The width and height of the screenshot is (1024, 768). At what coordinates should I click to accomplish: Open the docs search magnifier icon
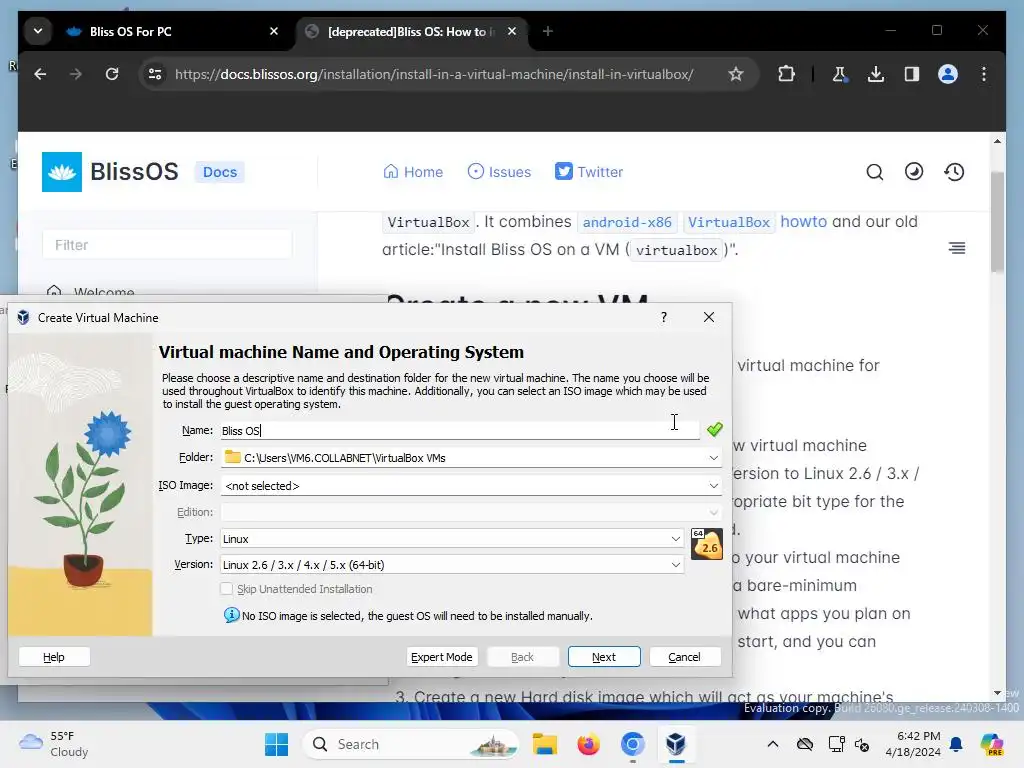(874, 172)
